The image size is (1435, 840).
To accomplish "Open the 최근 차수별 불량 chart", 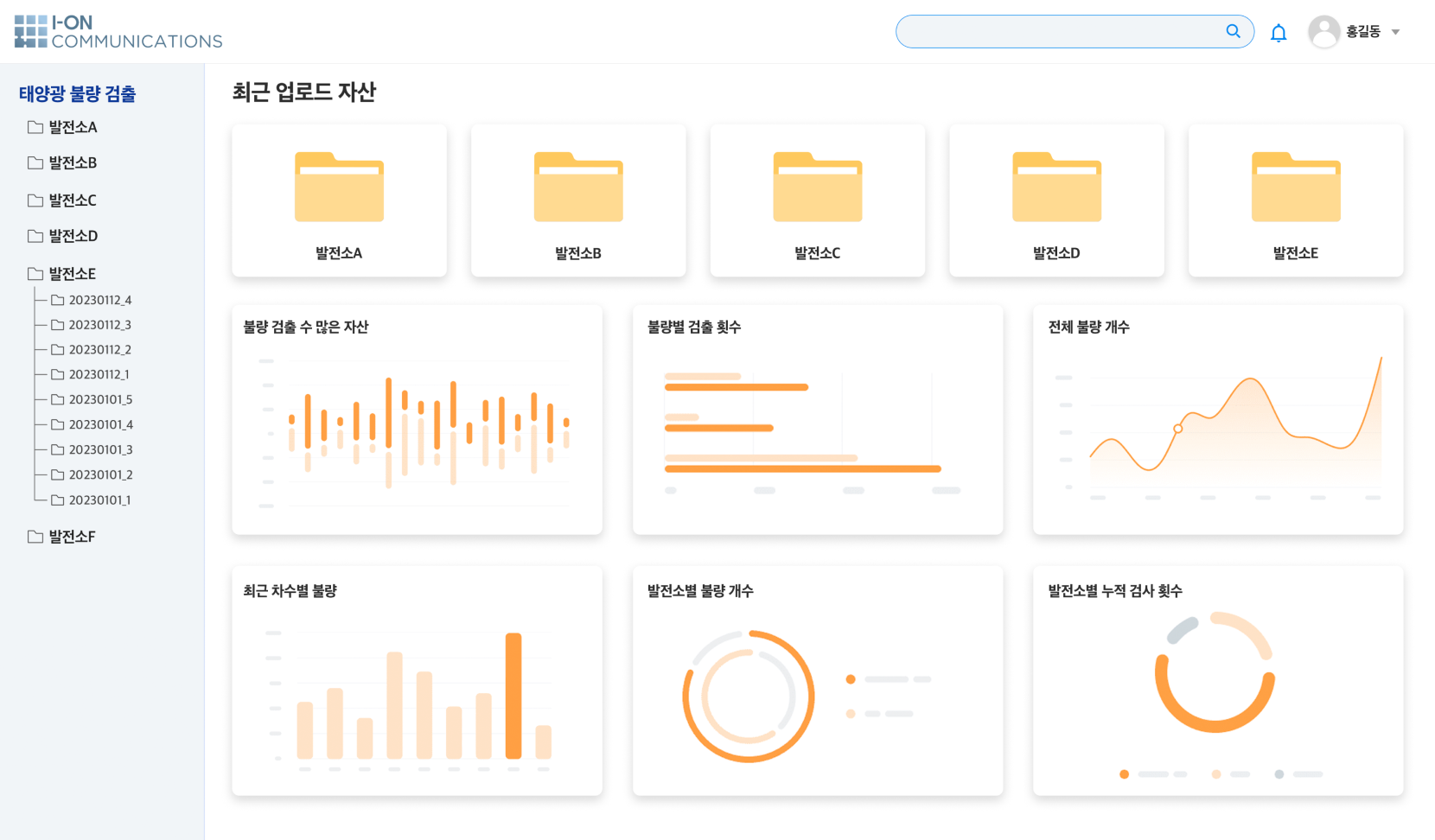I will (417, 680).
